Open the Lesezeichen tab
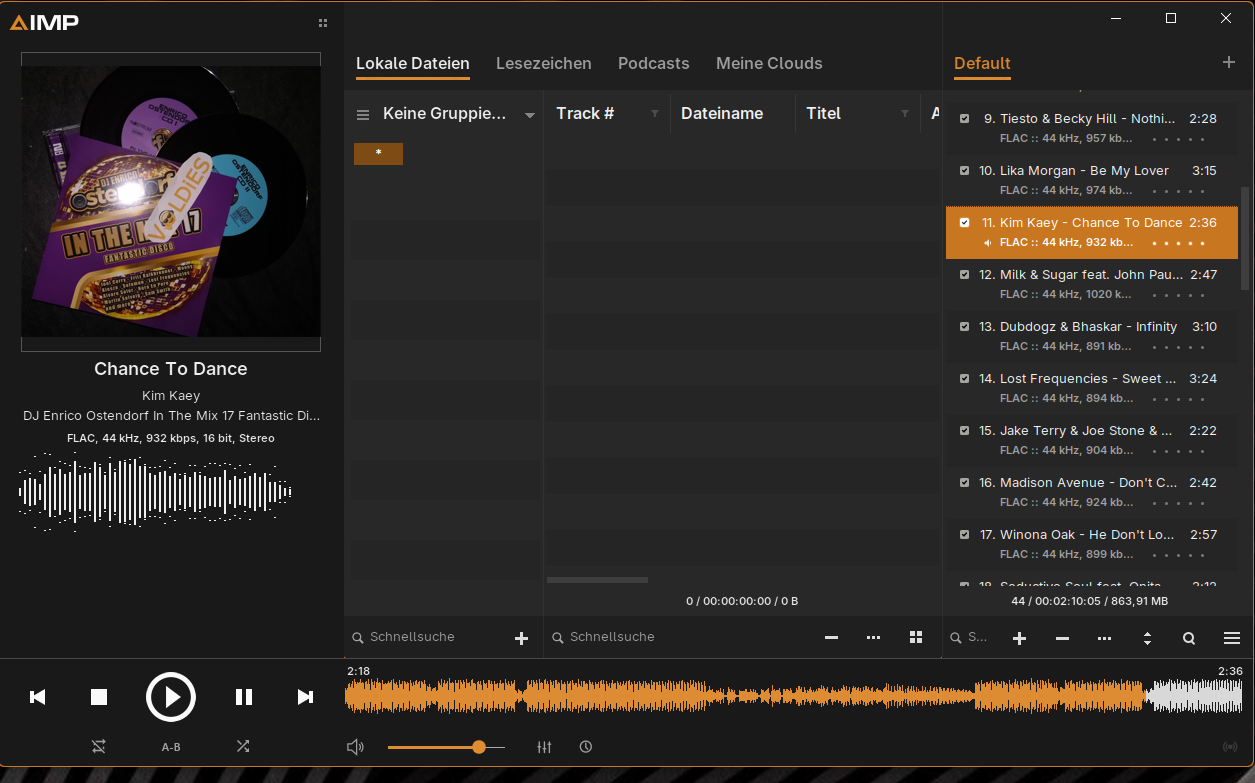The width and height of the screenshot is (1255, 783). [x=544, y=63]
